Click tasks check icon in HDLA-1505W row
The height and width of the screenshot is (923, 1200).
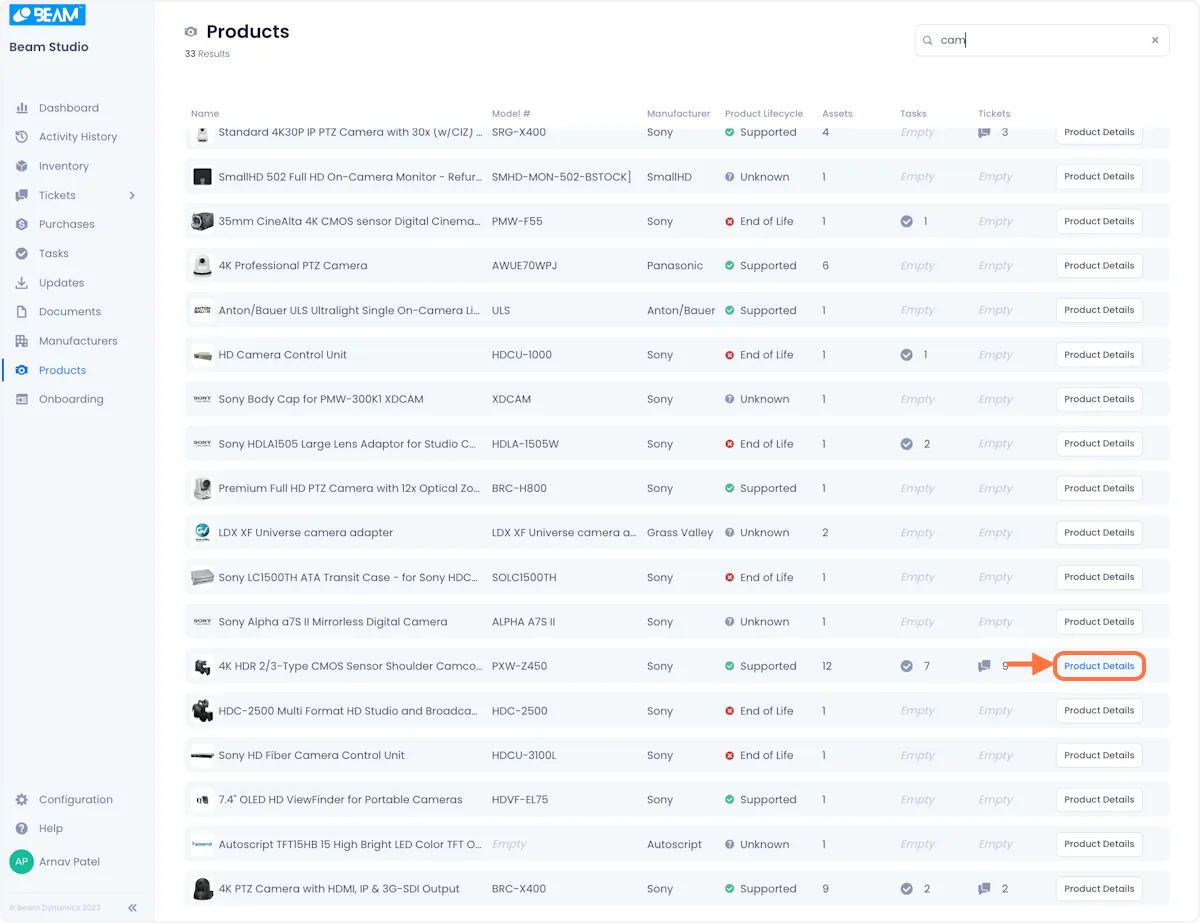coord(906,444)
